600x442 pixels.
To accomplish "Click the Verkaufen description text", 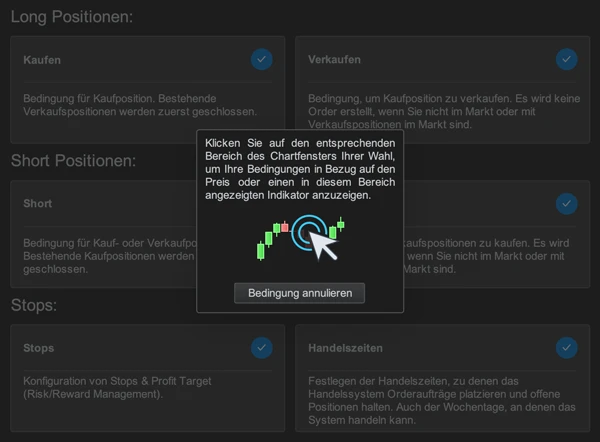I will 440,112.
